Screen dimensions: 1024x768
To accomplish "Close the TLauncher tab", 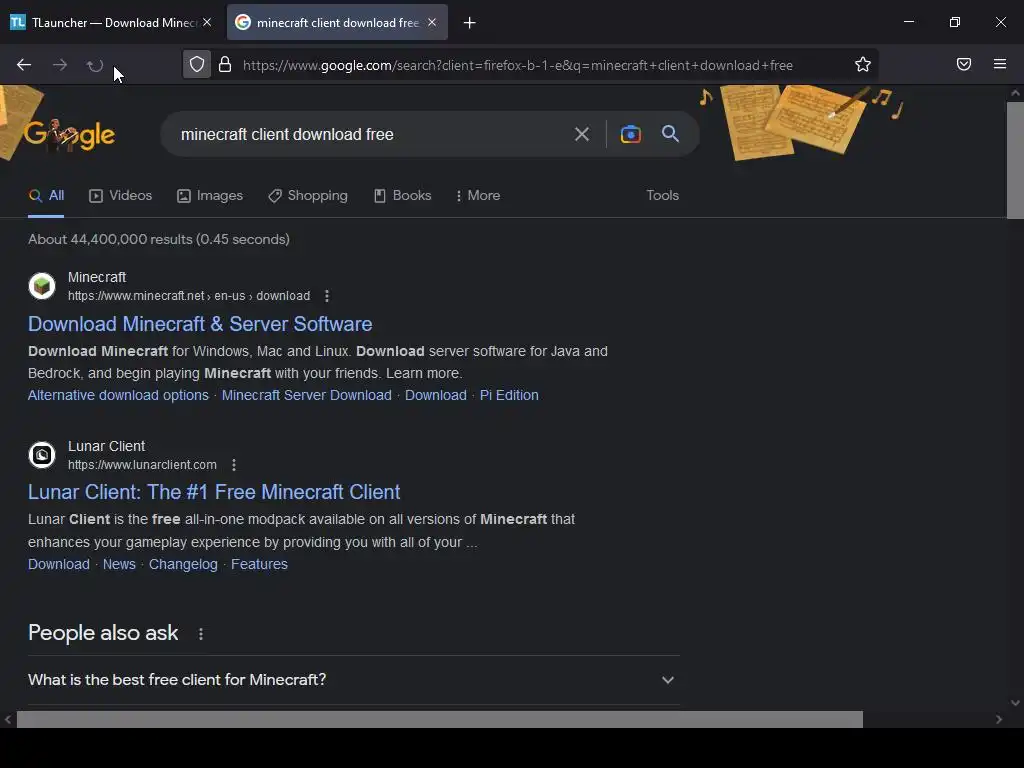I will click(207, 22).
